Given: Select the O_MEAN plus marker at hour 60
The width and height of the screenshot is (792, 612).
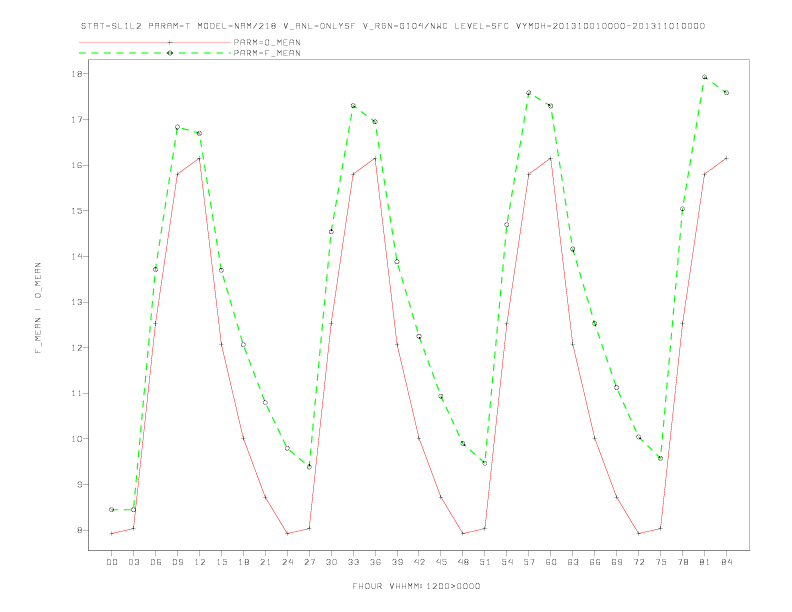Looking at the screenshot, I should (551, 159).
